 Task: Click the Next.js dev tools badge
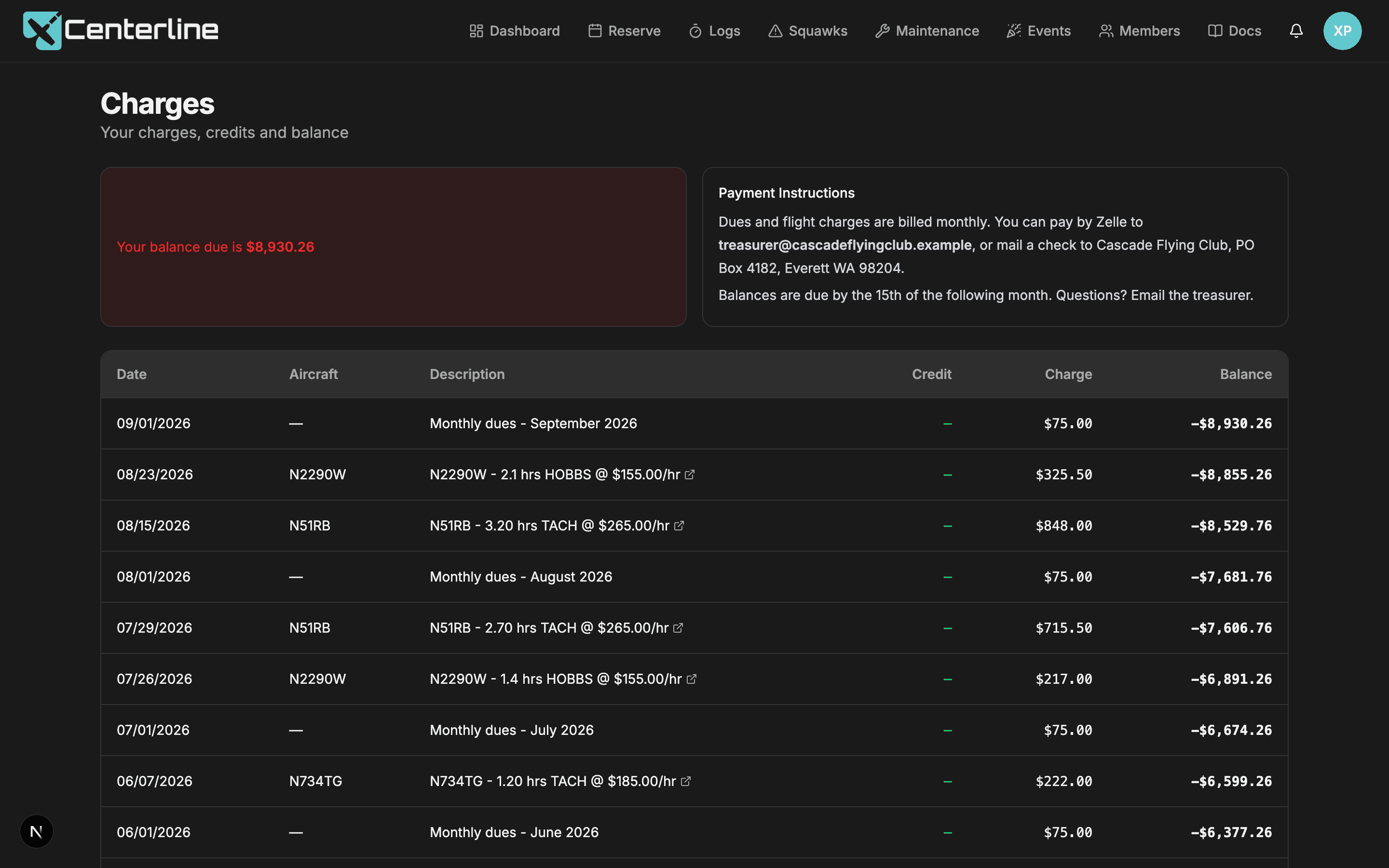click(36, 831)
